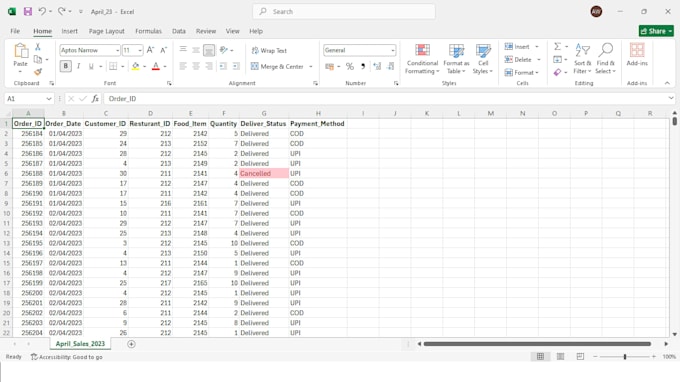The width and height of the screenshot is (680, 382).
Task: Decrease font size with the smaller A icon
Action: tap(163, 50)
